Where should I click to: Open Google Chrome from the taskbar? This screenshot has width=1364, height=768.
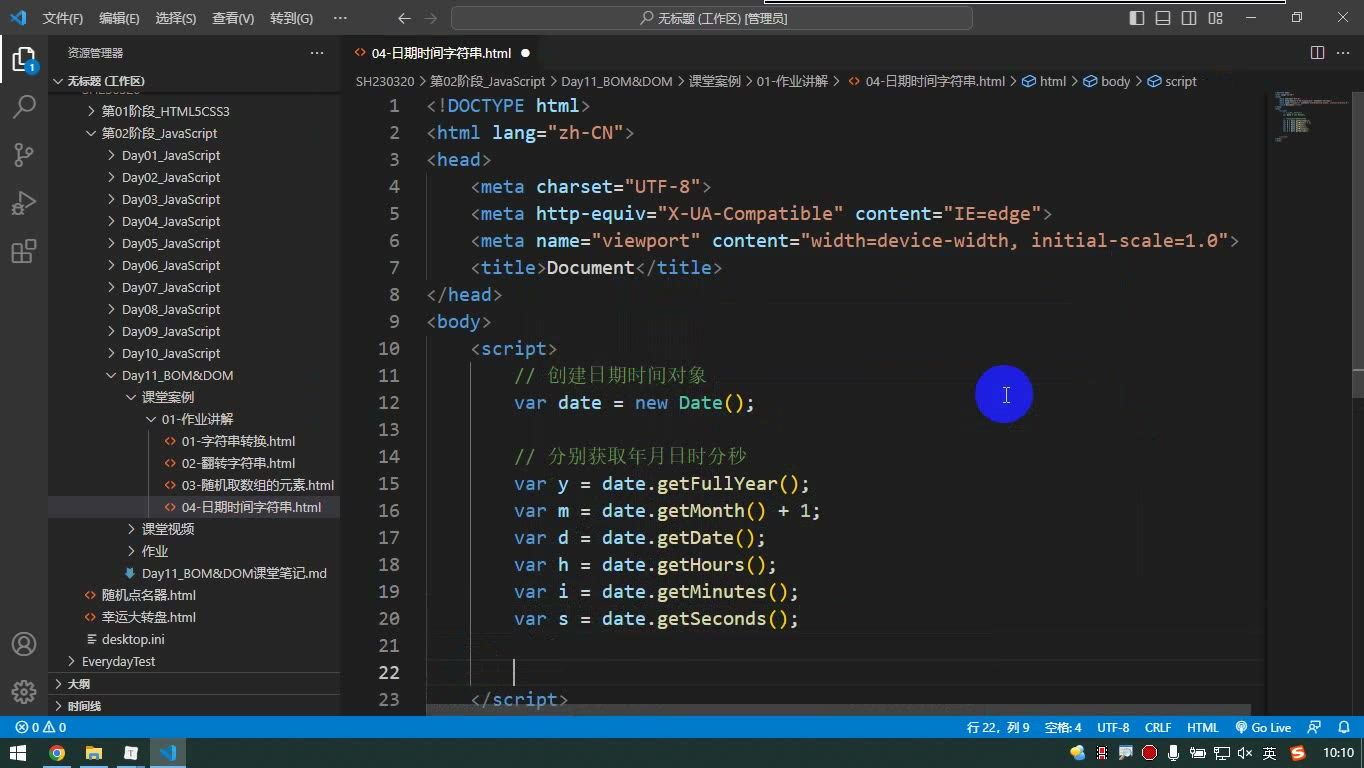[57, 753]
